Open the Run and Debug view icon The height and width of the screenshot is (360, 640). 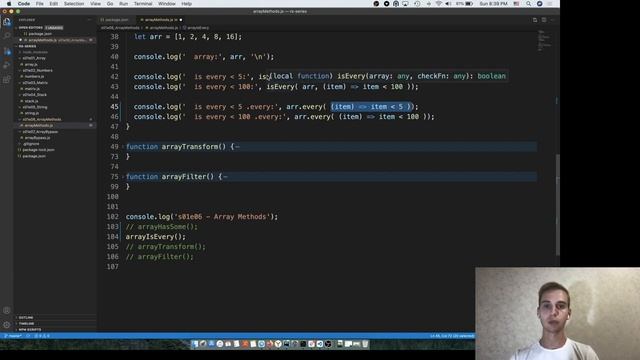click(7, 65)
